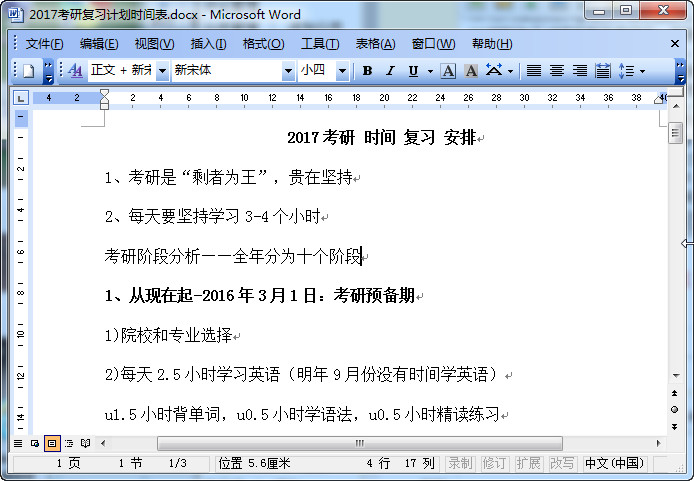Toggle Underline formatting
694x481 pixels.
point(413,71)
